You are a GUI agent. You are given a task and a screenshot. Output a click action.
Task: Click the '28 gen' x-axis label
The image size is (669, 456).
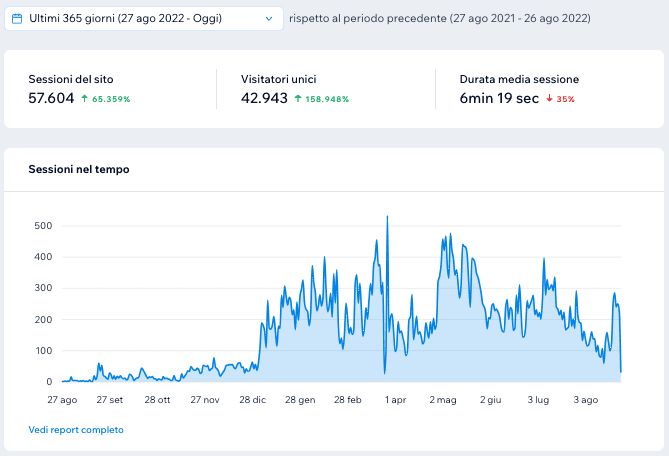(300, 400)
